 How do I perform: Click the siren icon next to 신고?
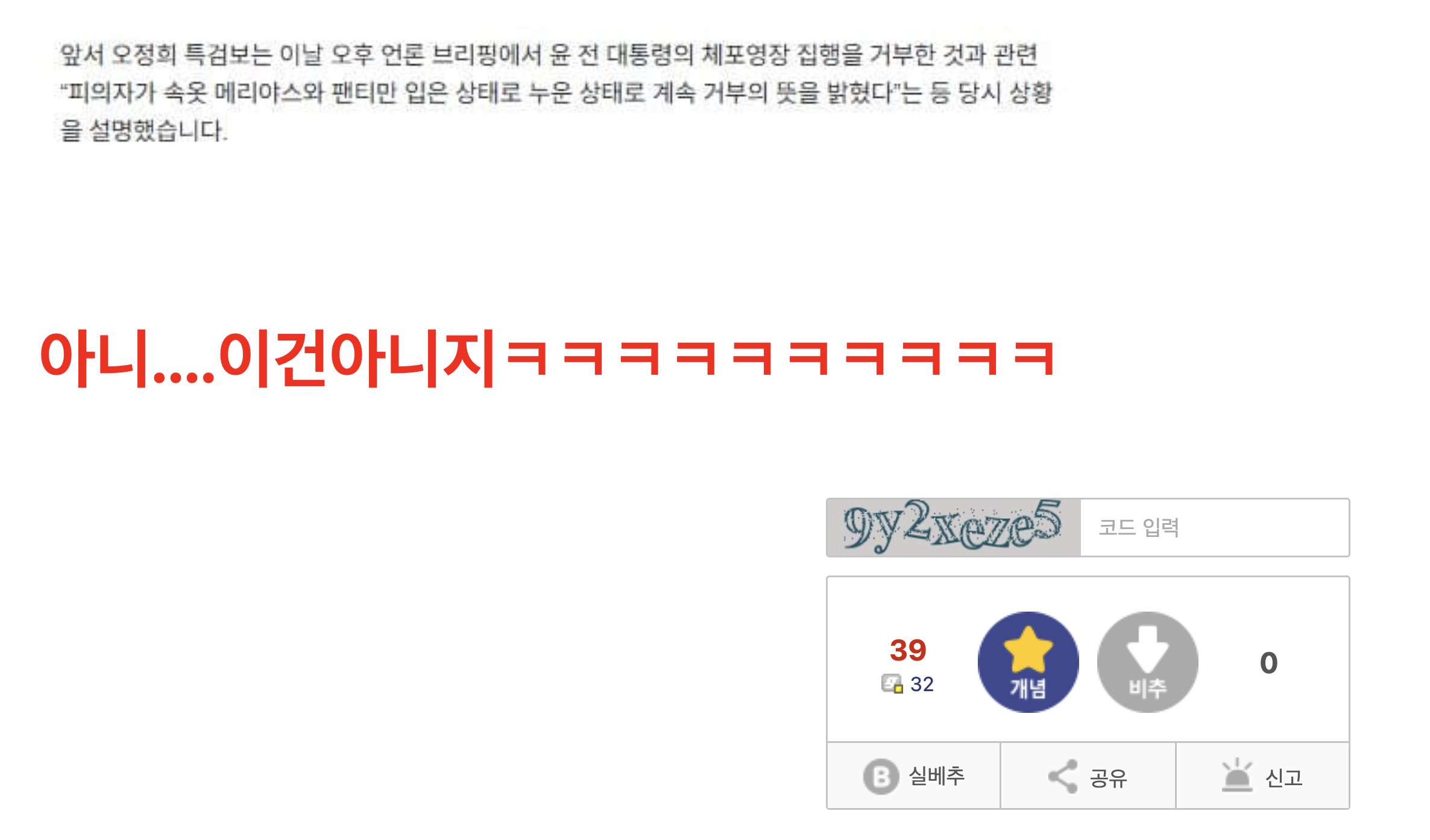1237,775
